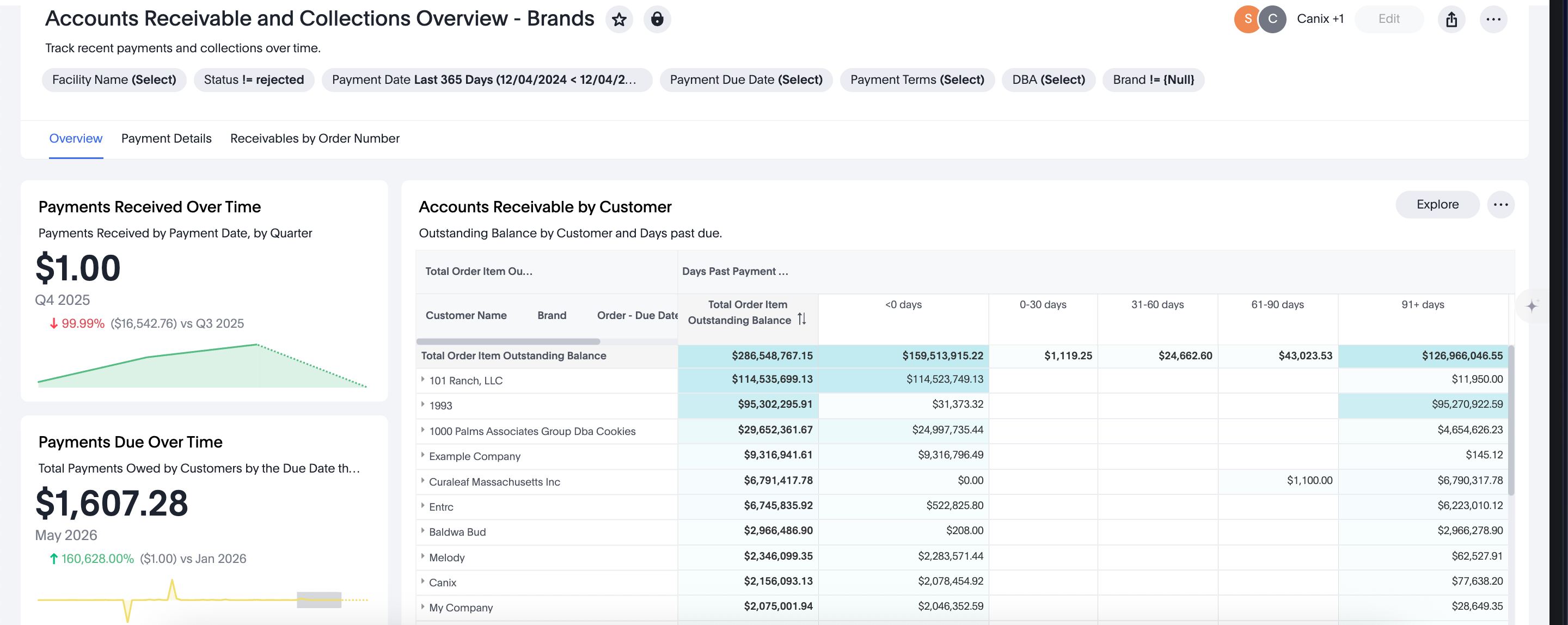
Task: Sort by Total Order Item Outstanding Balance
Action: [x=801, y=320]
